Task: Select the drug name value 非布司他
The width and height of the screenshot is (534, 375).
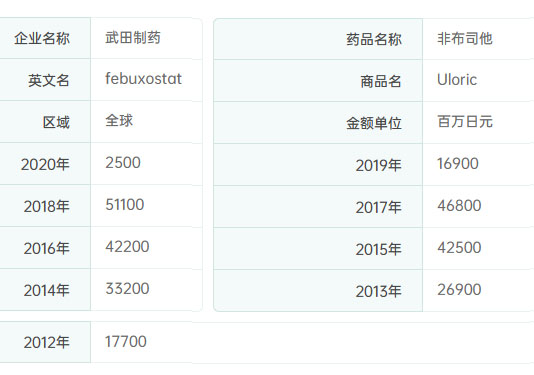Action: 465,39
